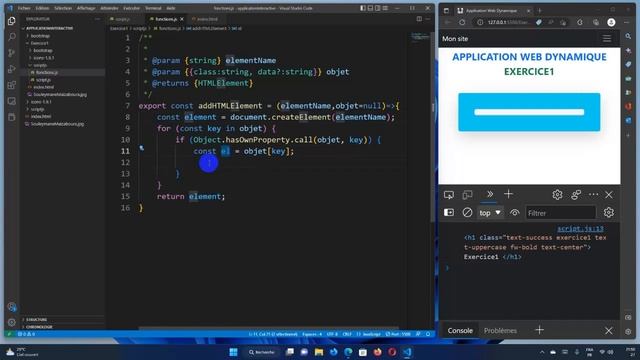Click the CRLF indicator in status bar

pos(347,334)
